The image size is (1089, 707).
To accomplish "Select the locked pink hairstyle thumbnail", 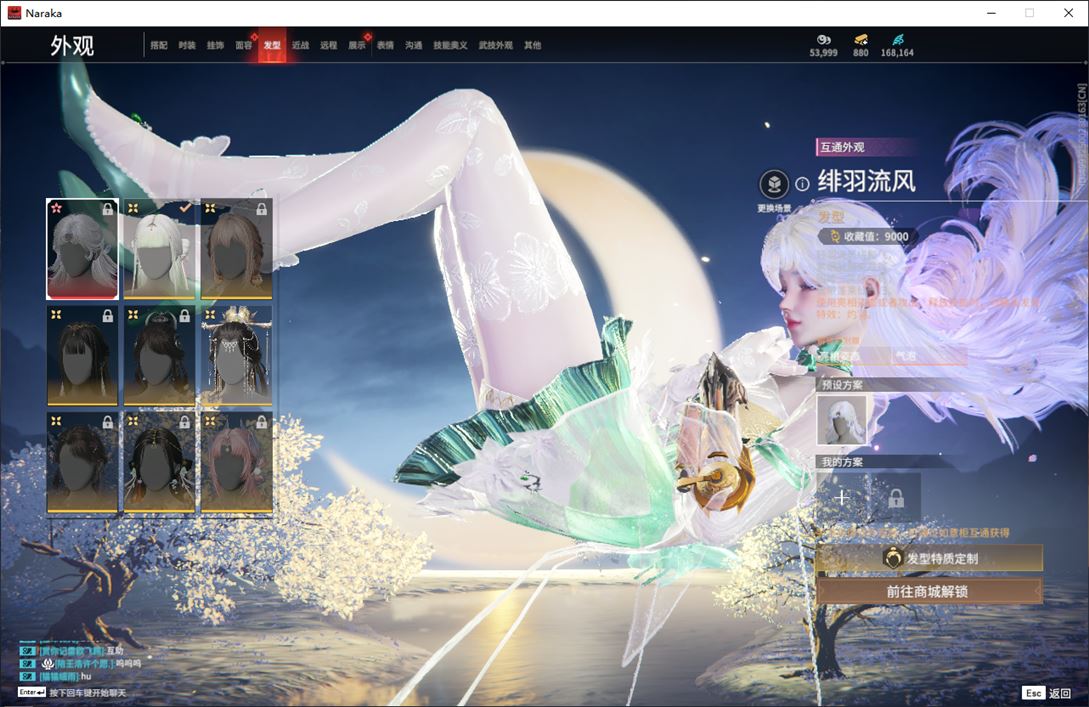I will (x=236, y=463).
